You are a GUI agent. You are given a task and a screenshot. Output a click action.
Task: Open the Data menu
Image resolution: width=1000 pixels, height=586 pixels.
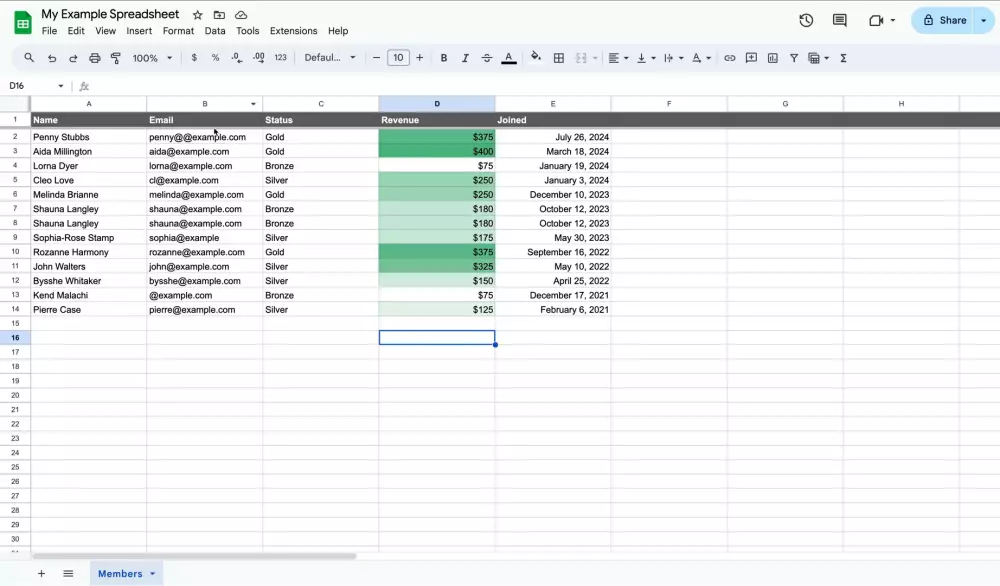click(x=215, y=31)
